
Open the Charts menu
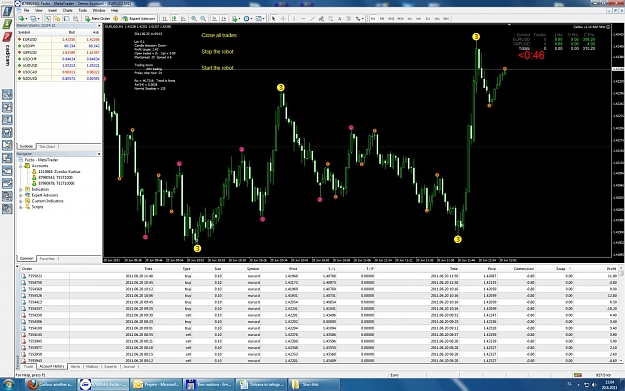(67, 10)
